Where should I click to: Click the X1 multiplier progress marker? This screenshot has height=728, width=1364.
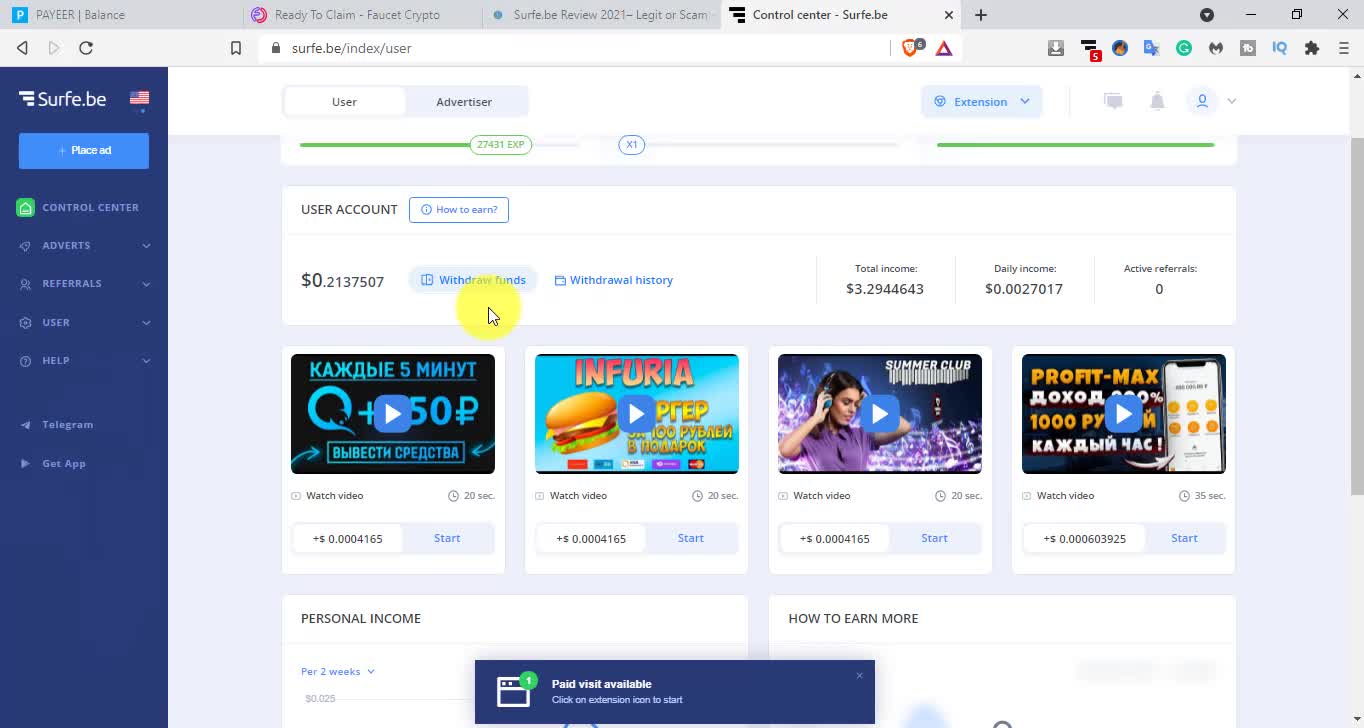tap(631, 145)
